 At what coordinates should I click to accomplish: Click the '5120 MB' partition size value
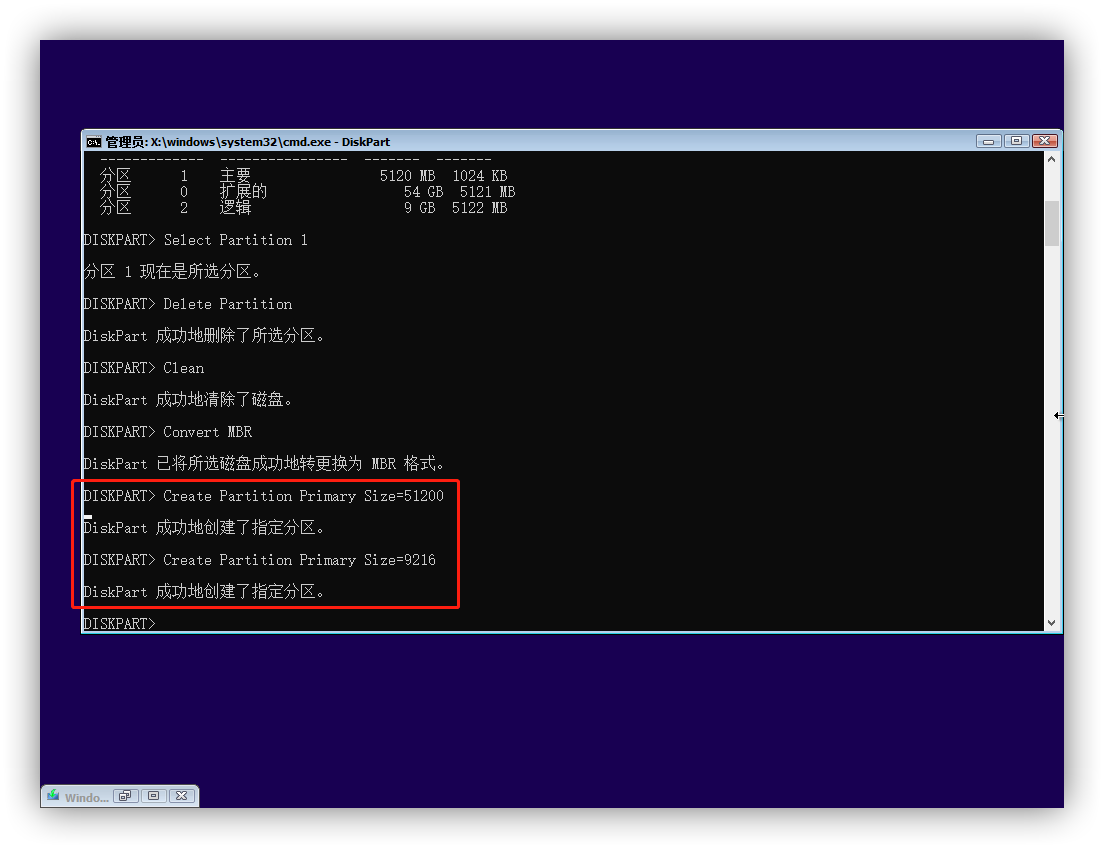(x=408, y=176)
